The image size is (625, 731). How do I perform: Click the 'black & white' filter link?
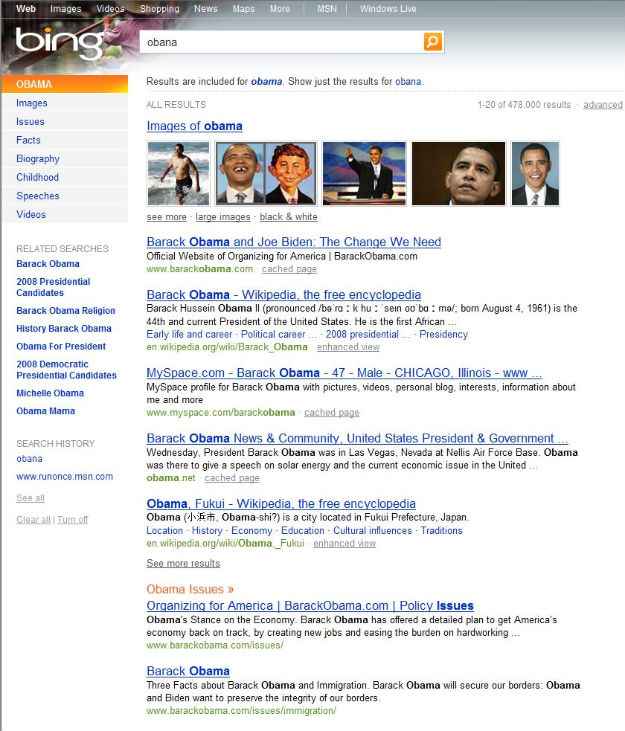(x=288, y=217)
